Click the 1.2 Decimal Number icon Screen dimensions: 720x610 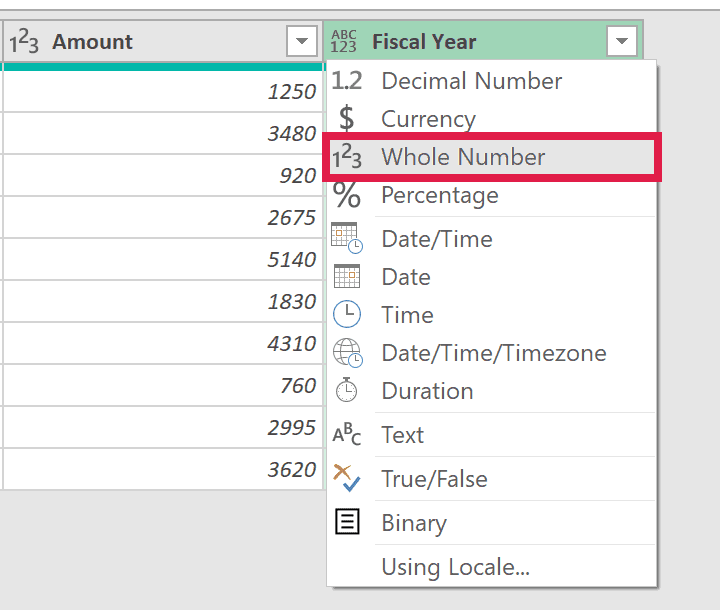click(347, 81)
